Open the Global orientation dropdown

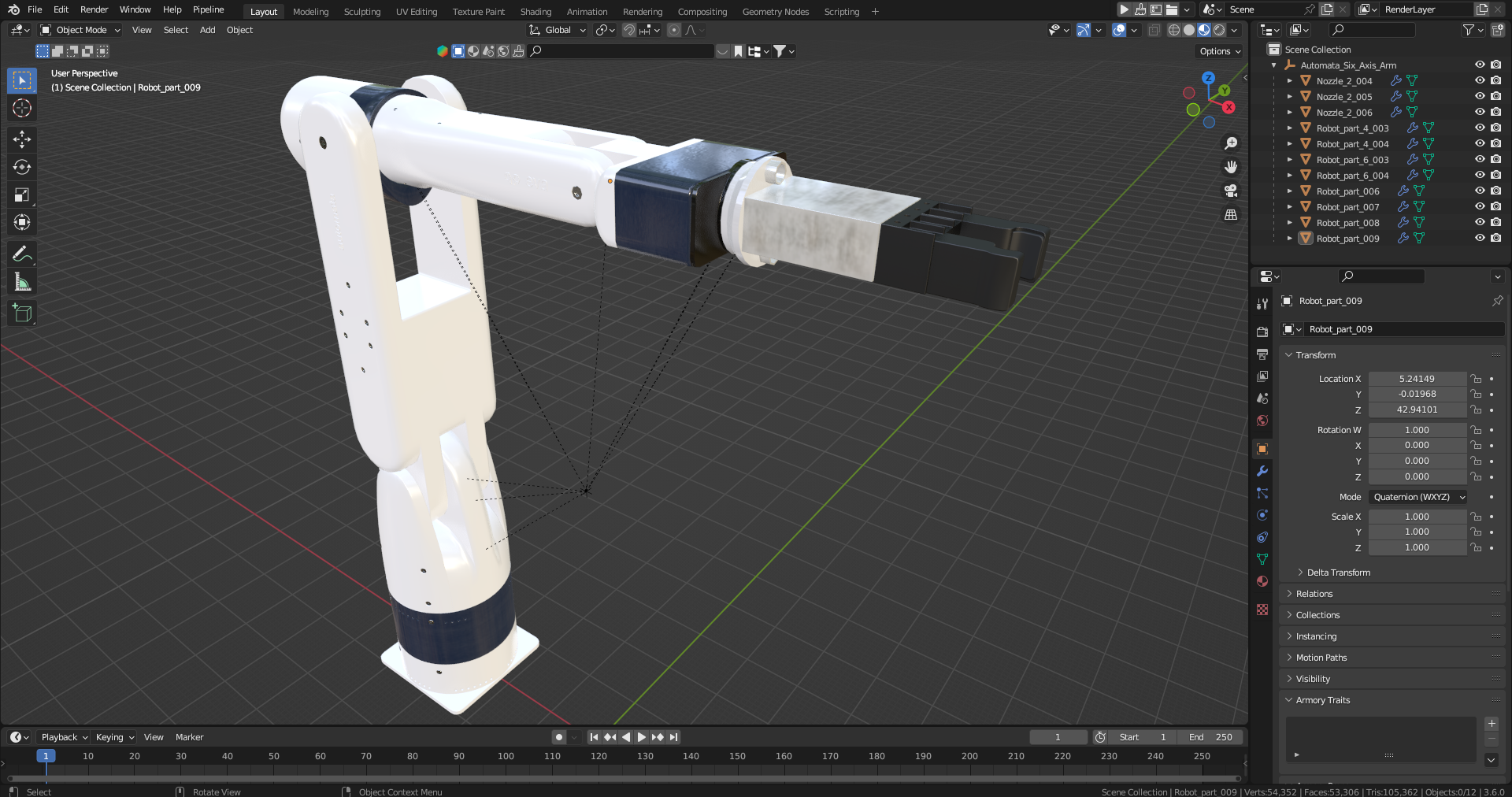tap(558, 30)
